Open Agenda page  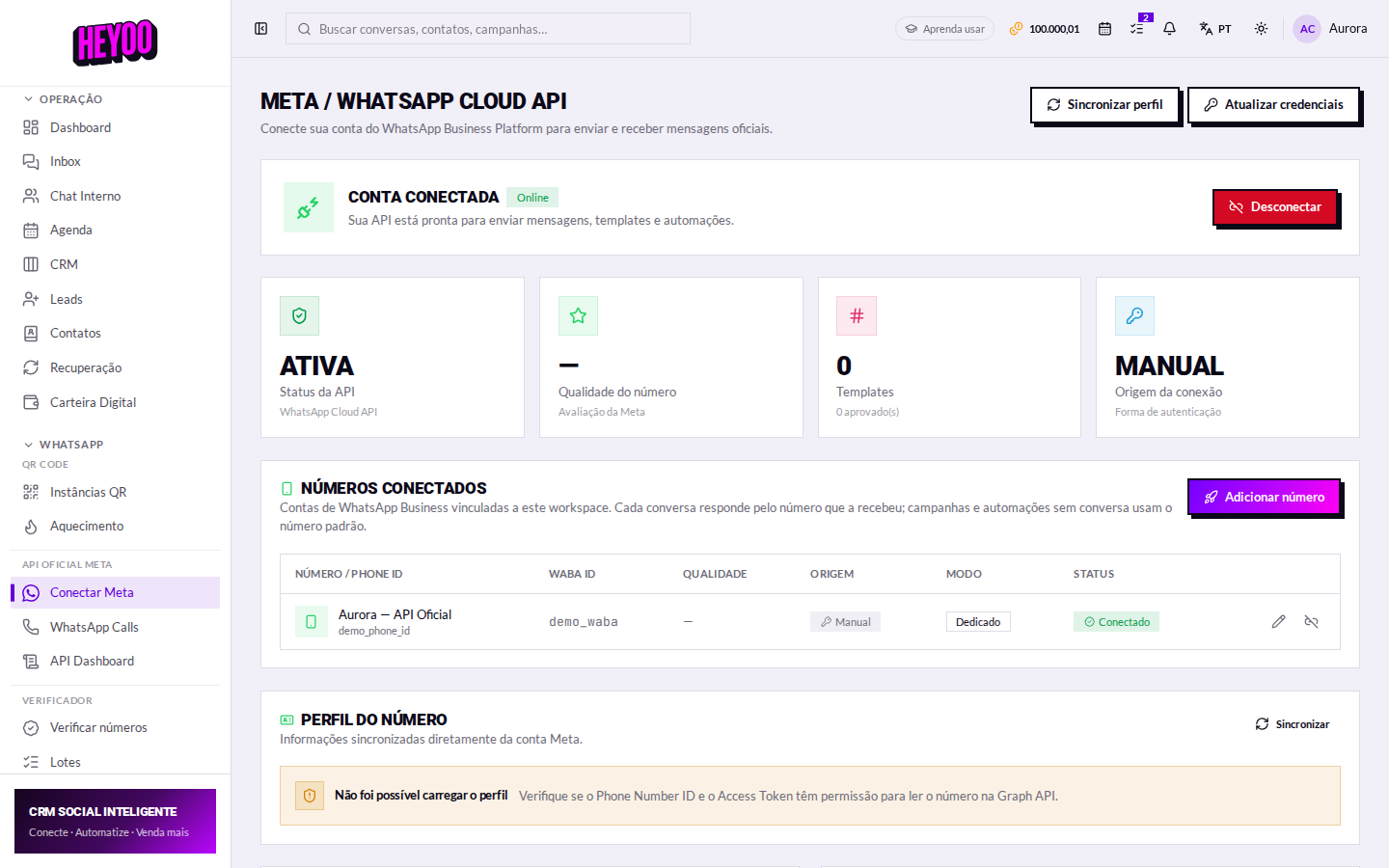[x=115, y=231]
